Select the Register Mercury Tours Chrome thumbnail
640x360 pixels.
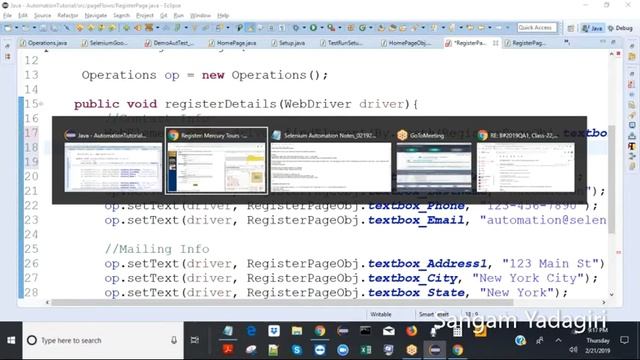click(216, 161)
